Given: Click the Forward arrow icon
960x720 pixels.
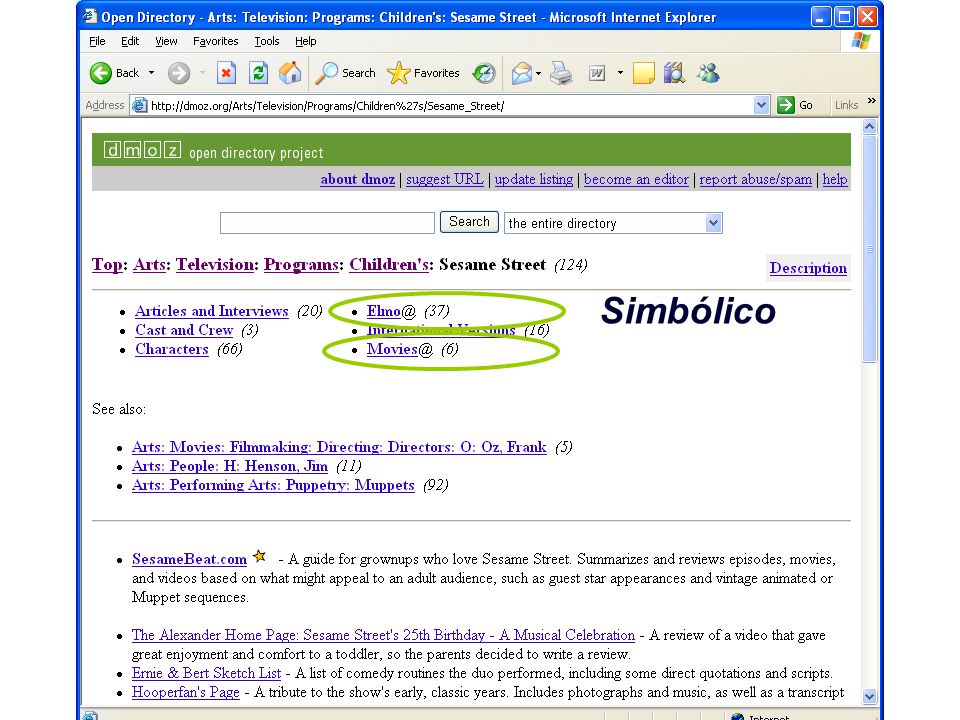Looking at the screenshot, I should coord(179,73).
